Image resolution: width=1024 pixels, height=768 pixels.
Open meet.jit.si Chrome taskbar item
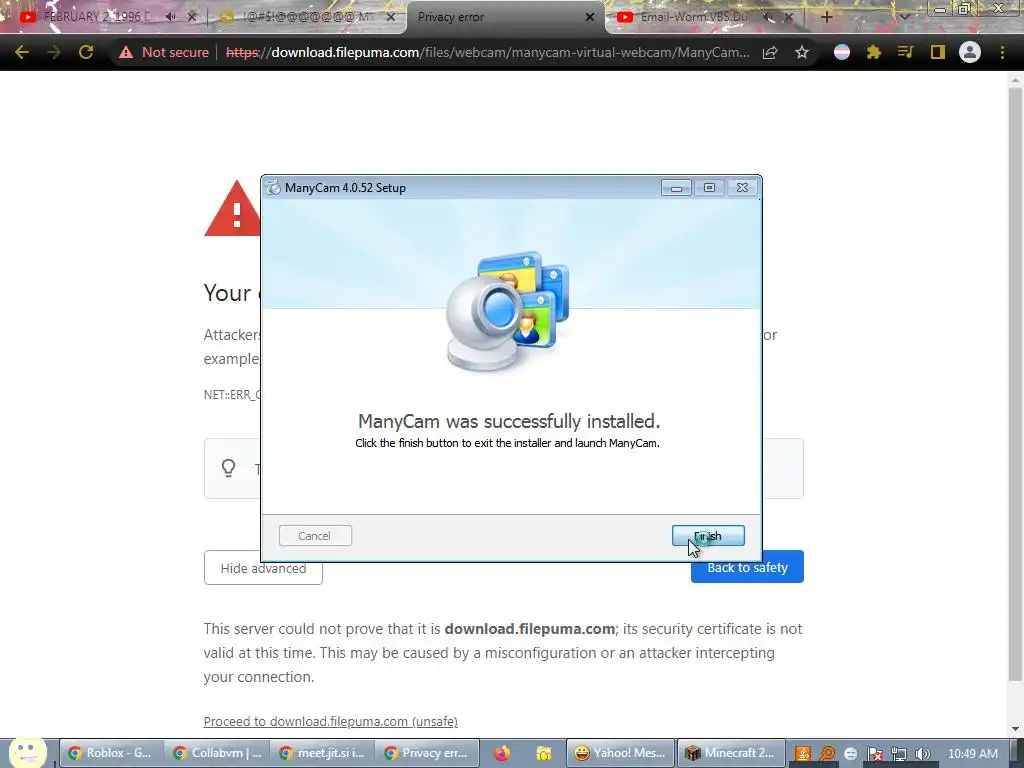click(x=322, y=753)
